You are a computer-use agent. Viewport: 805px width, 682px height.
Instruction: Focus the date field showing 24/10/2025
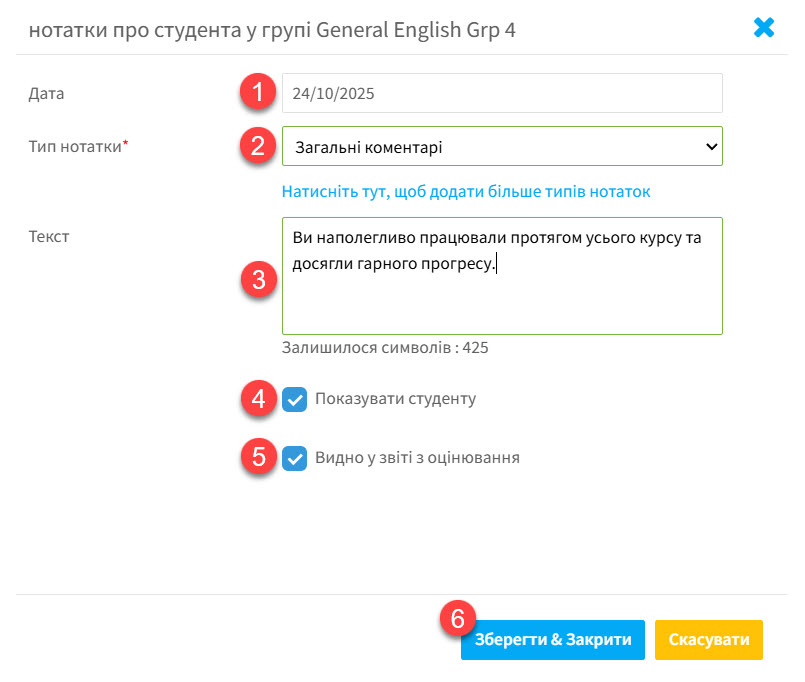coord(501,93)
